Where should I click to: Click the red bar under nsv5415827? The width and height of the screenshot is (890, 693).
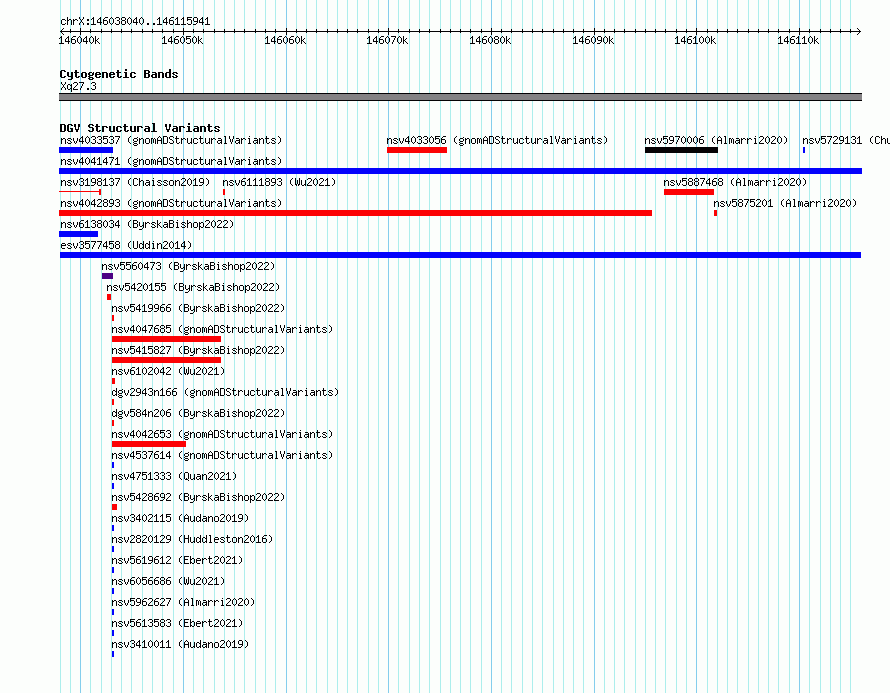166,360
